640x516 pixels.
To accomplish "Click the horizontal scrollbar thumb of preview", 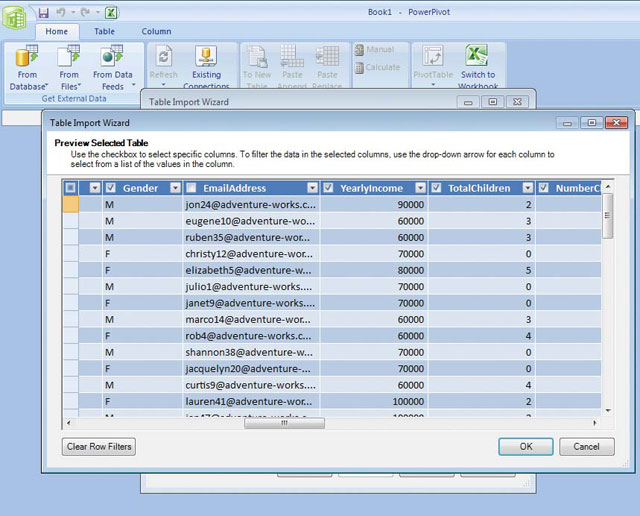I will pyautogui.click(x=284, y=423).
